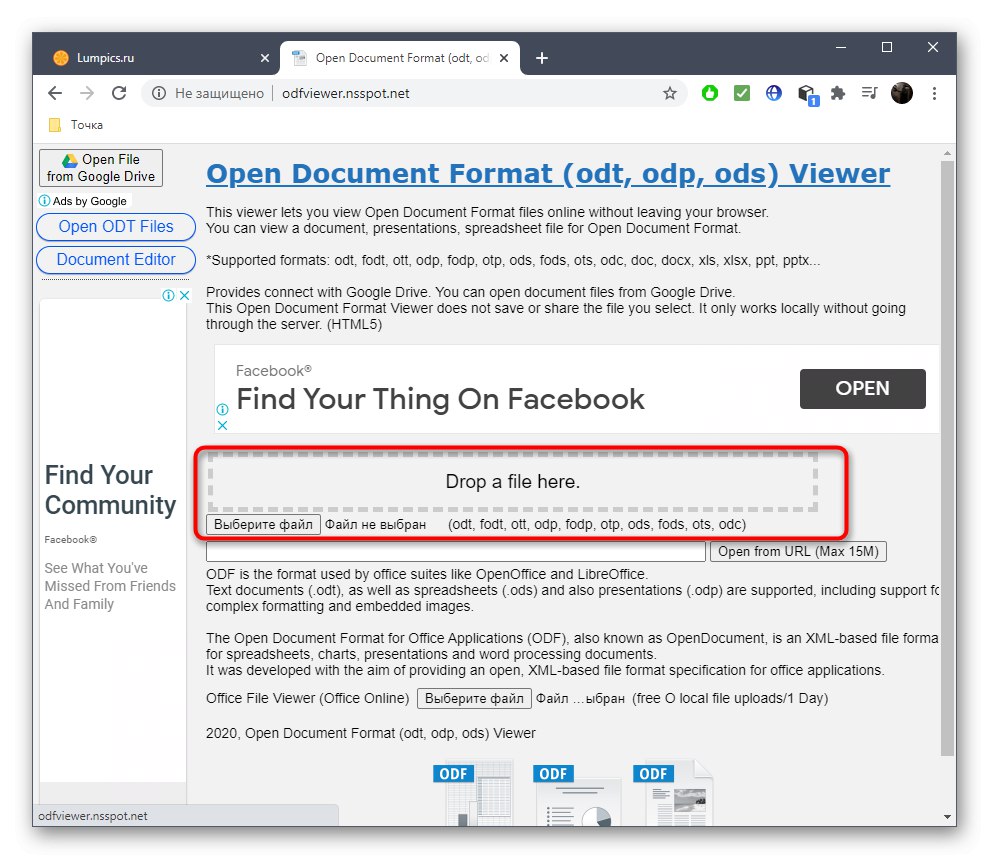The height and width of the screenshot is (859, 989).
Task: Click the 'Find Your Community' ad headline
Action: [110, 490]
